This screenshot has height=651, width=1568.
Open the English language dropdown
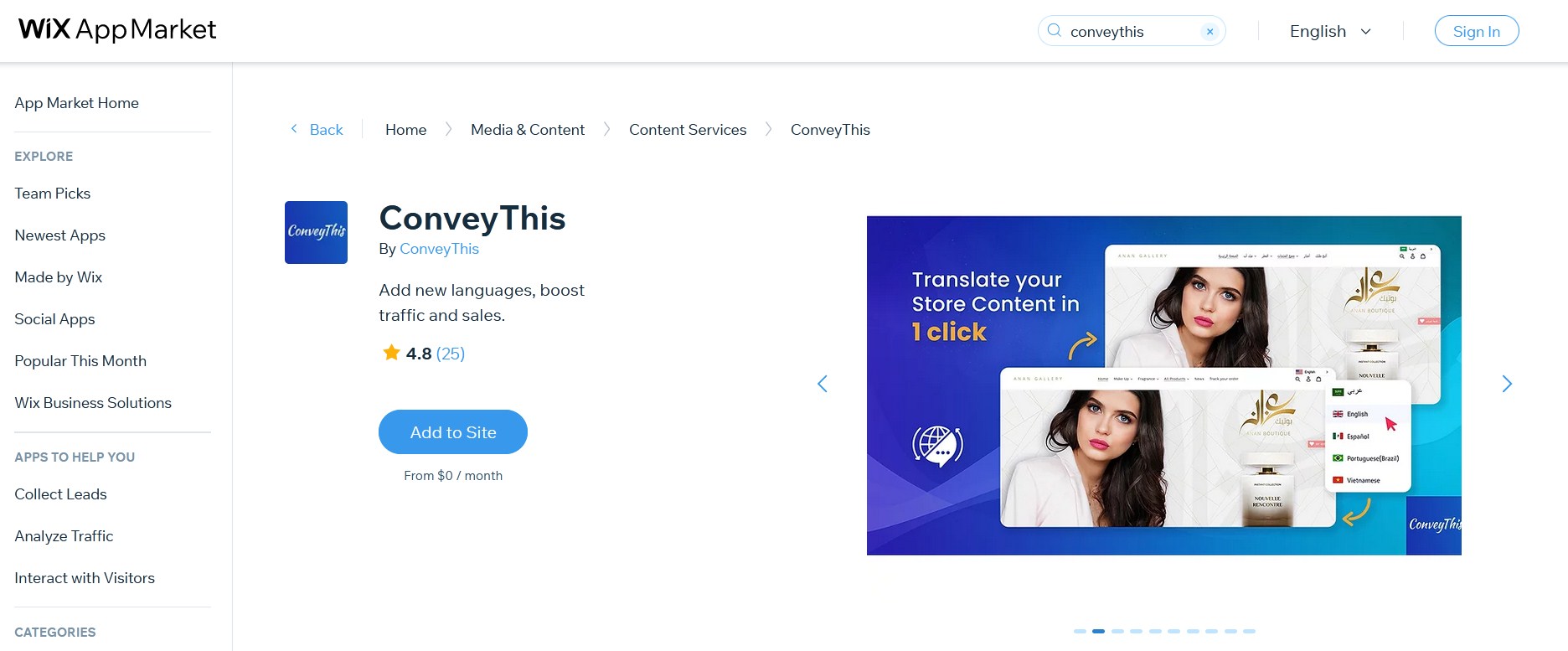pos(1330,31)
